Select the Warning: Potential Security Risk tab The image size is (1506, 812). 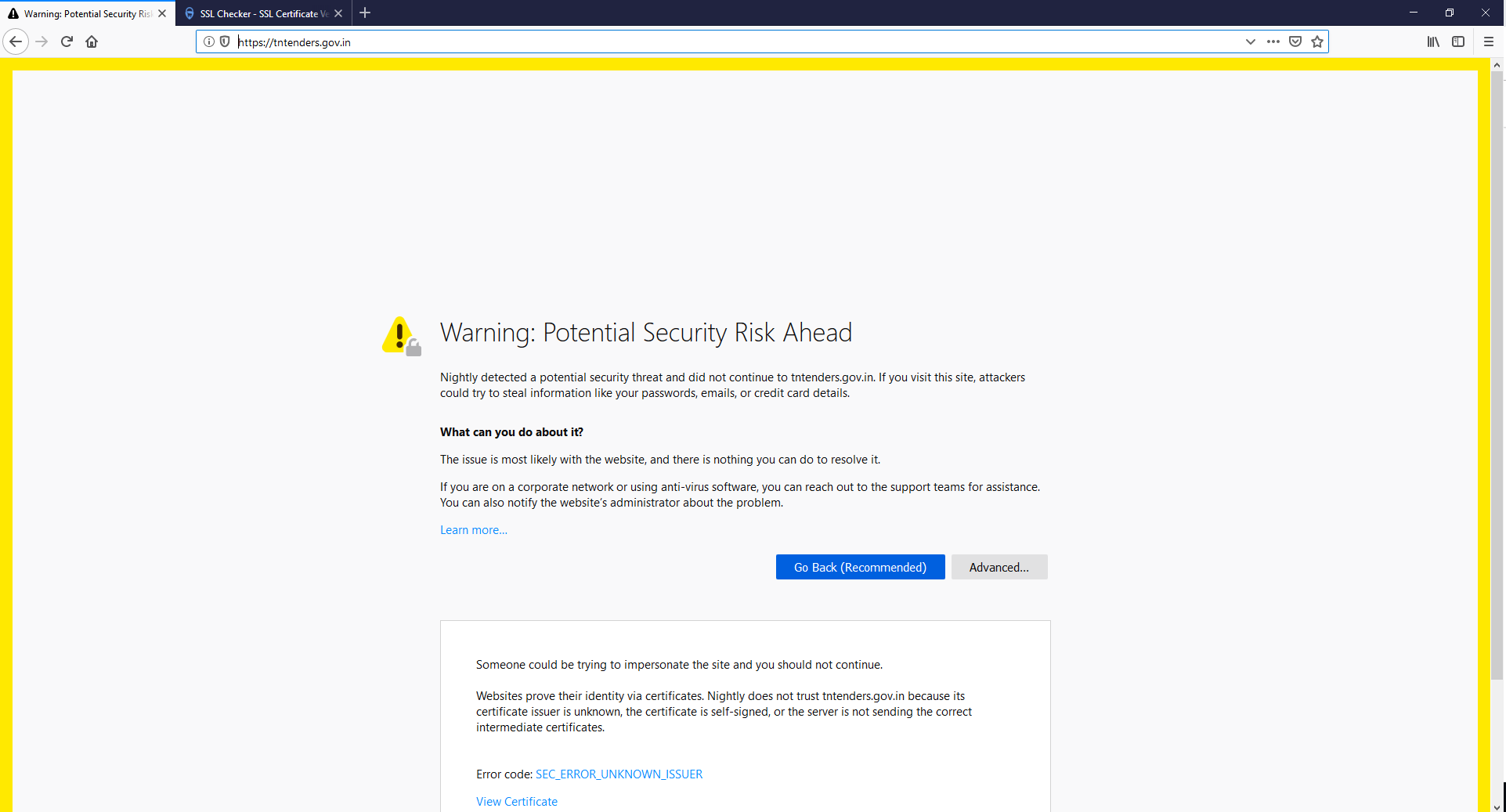[82, 13]
